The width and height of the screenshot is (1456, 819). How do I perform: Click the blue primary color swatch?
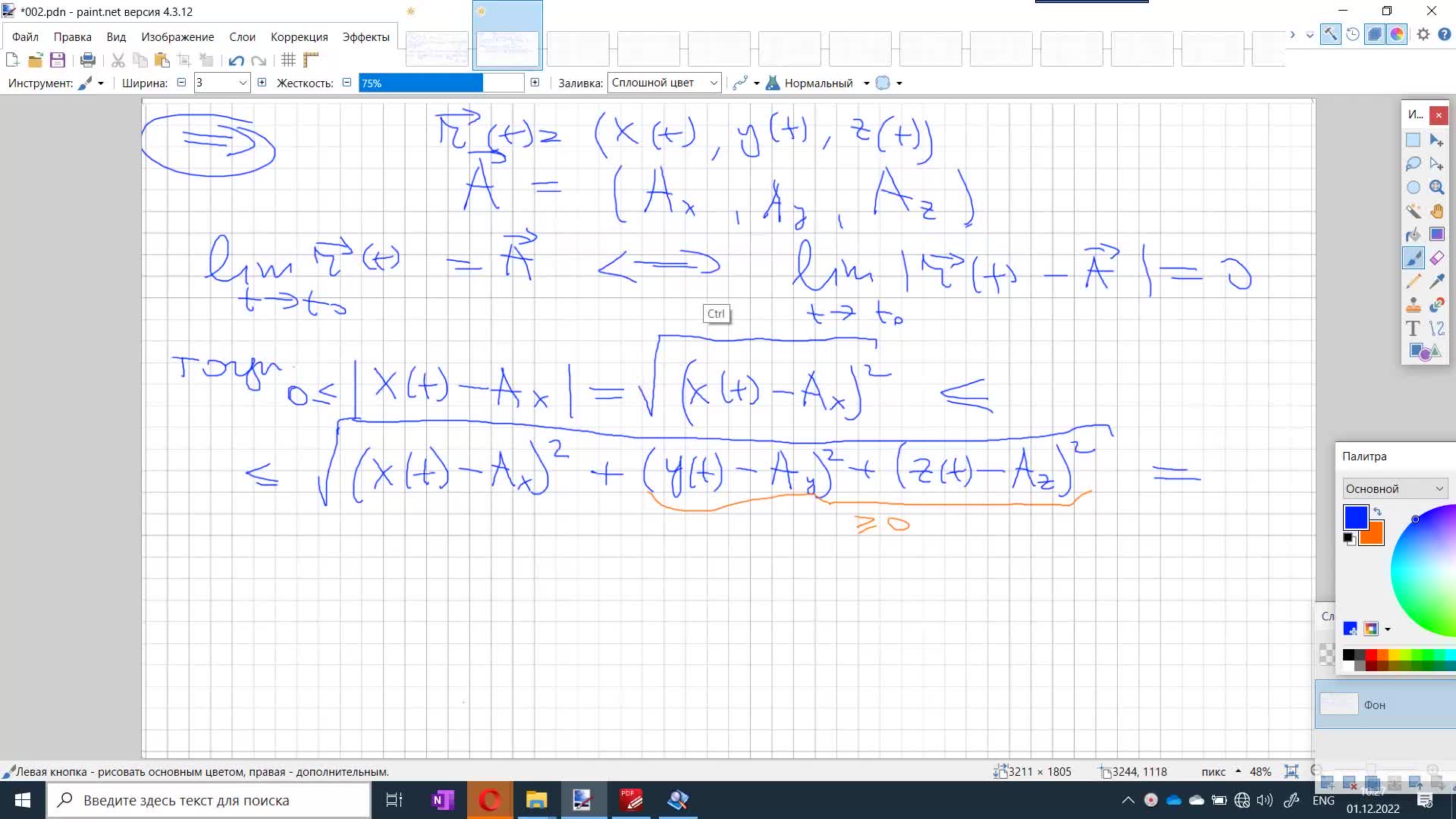[1355, 517]
